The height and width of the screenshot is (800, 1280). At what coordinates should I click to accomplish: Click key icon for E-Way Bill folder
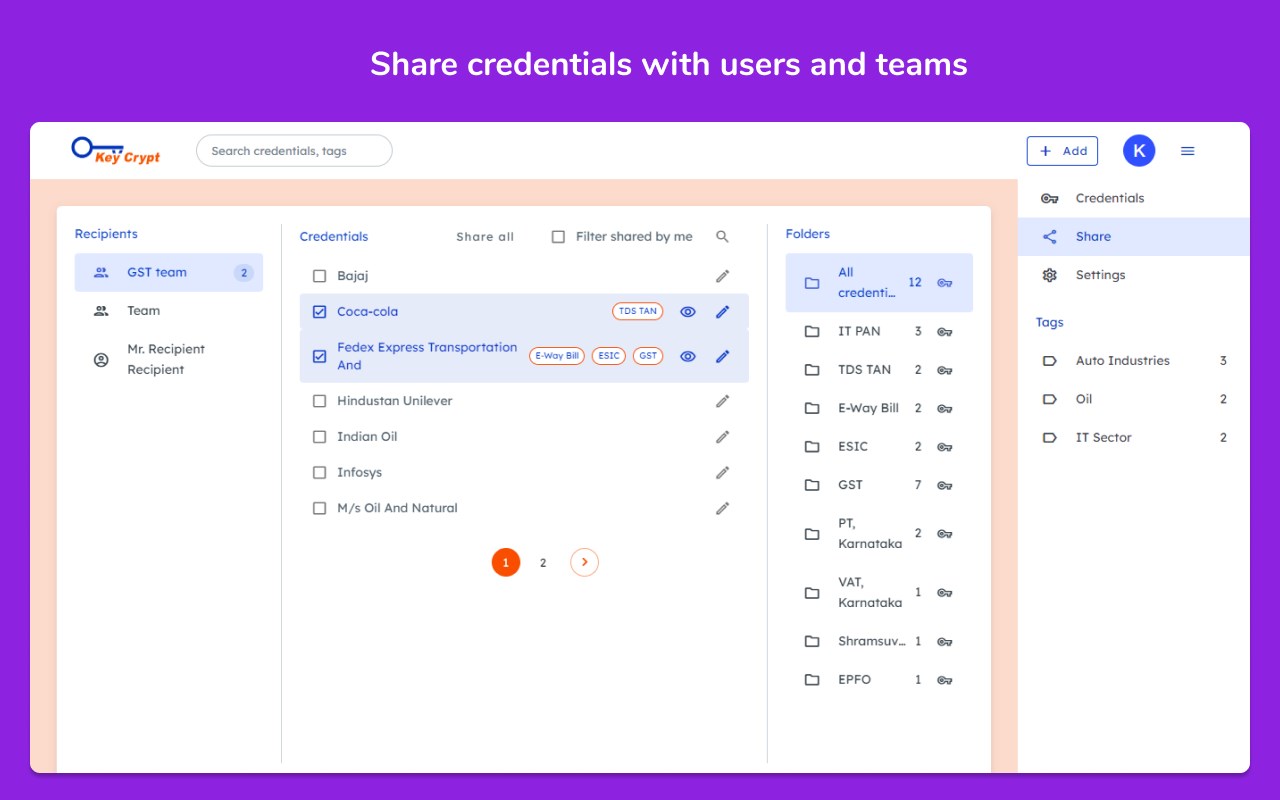pos(945,409)
